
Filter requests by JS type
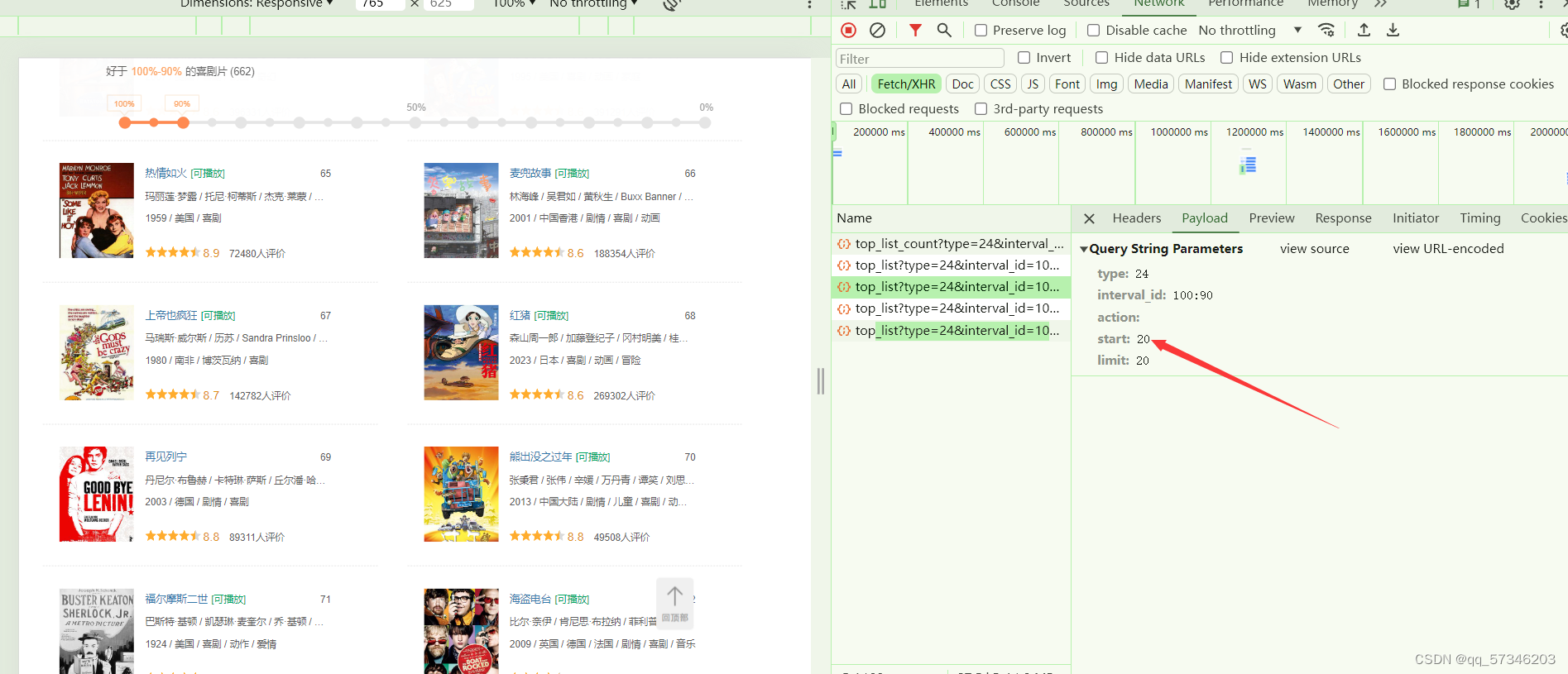point(1033,84)
